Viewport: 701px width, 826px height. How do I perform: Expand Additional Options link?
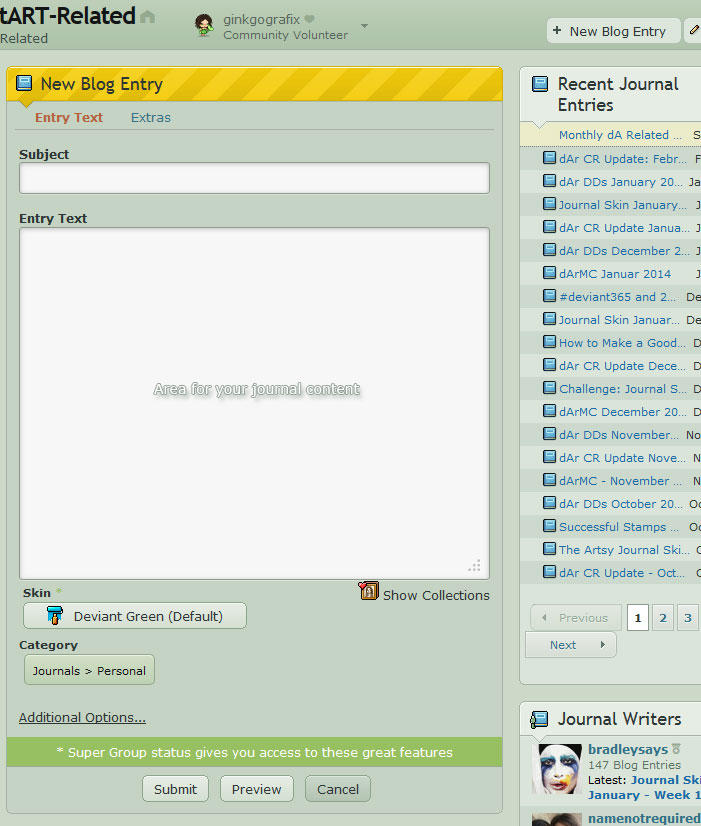click(x=82, y=717)
